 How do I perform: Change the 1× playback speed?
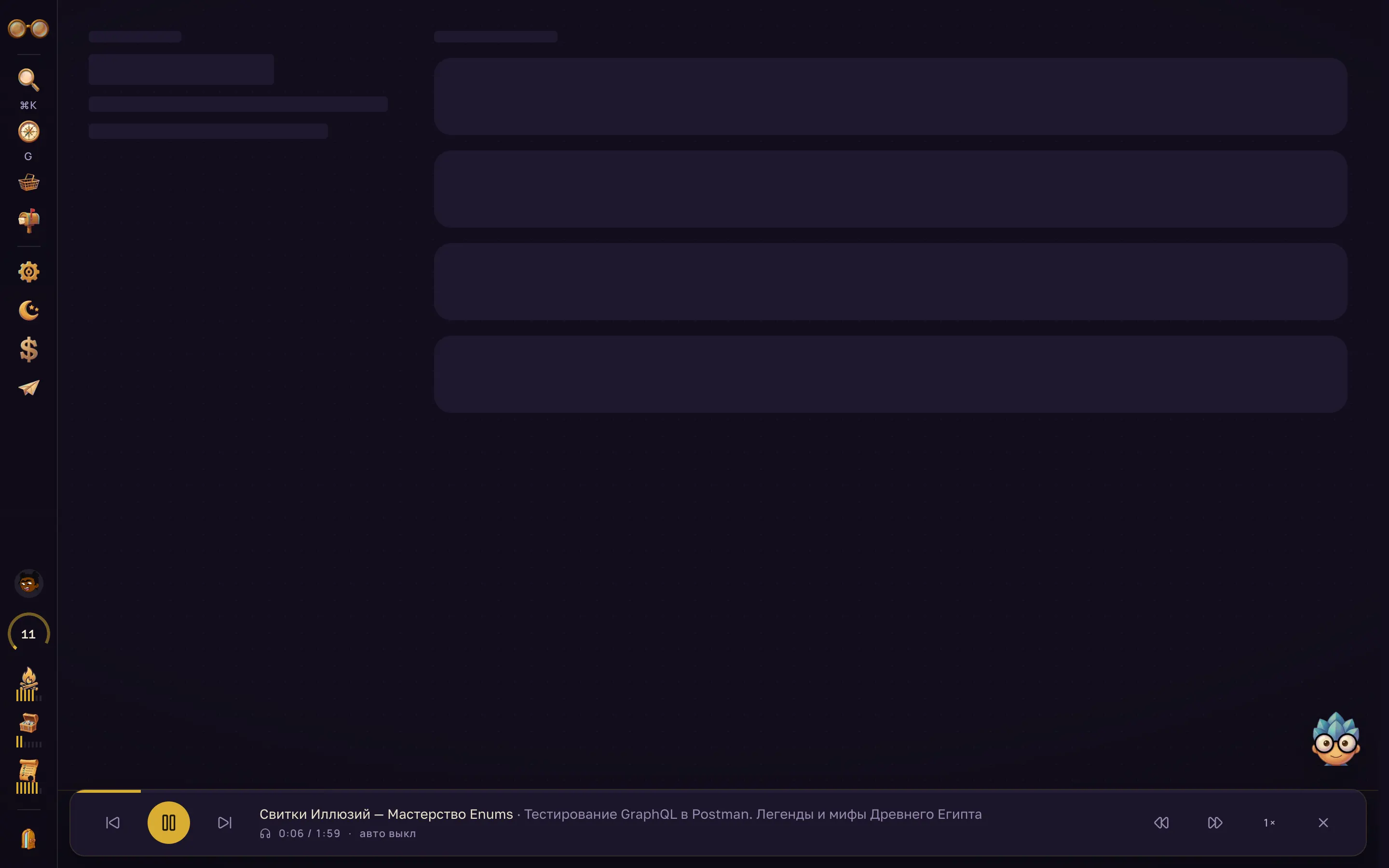(1269, 823)
